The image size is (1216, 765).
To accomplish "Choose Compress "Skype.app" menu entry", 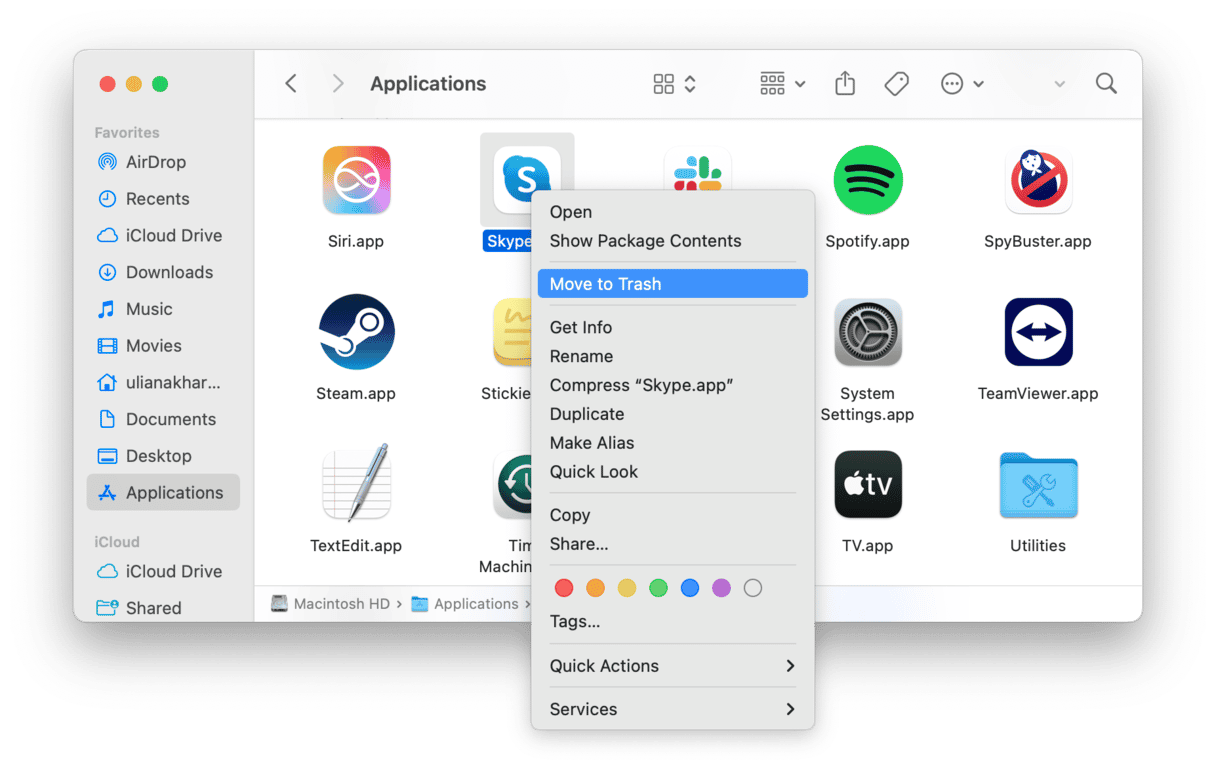I will coord(641,385).
